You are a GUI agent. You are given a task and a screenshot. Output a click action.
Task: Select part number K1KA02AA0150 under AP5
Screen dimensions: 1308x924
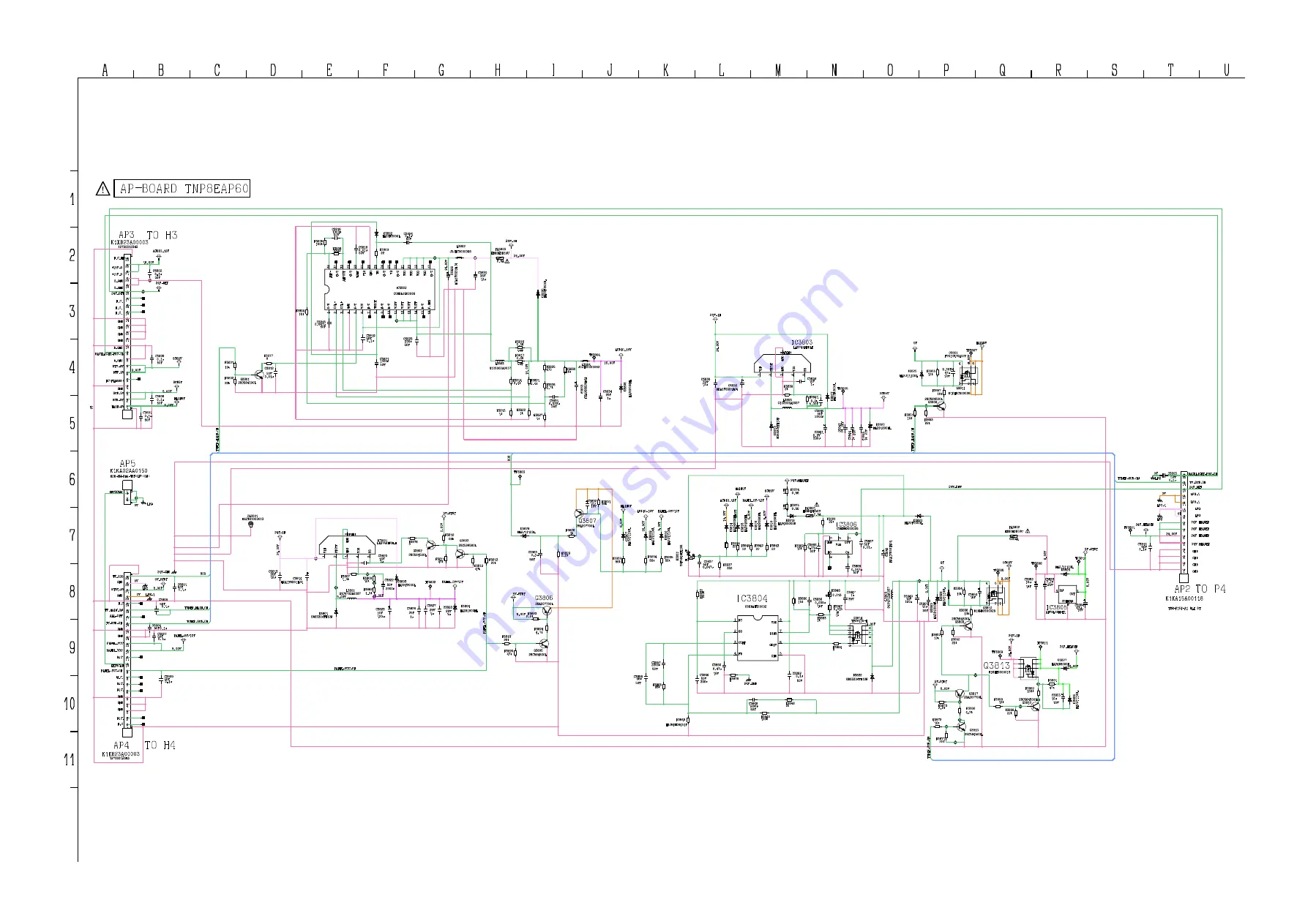[x=129, y=471]
